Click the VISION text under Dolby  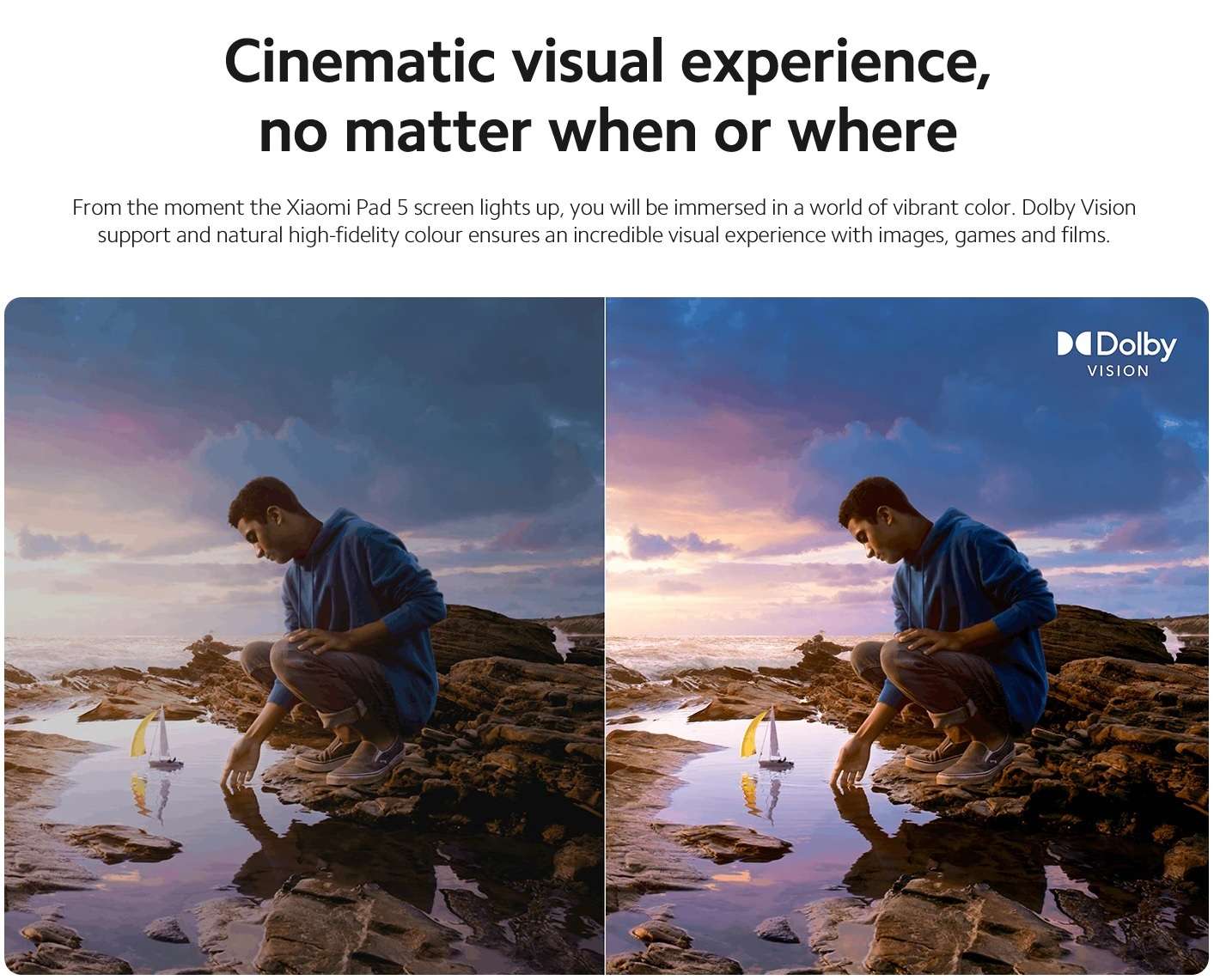point(1118,371)
